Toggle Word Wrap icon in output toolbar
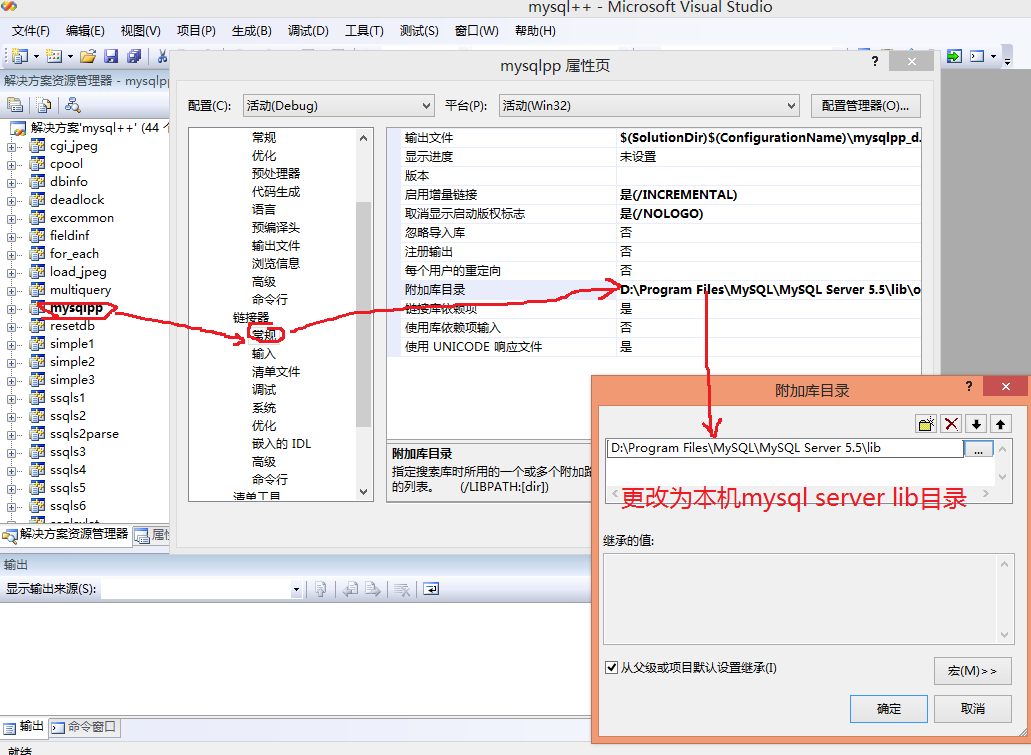Image resolution: width=1031 pixels, height=755 pixels. click(431, 589)
